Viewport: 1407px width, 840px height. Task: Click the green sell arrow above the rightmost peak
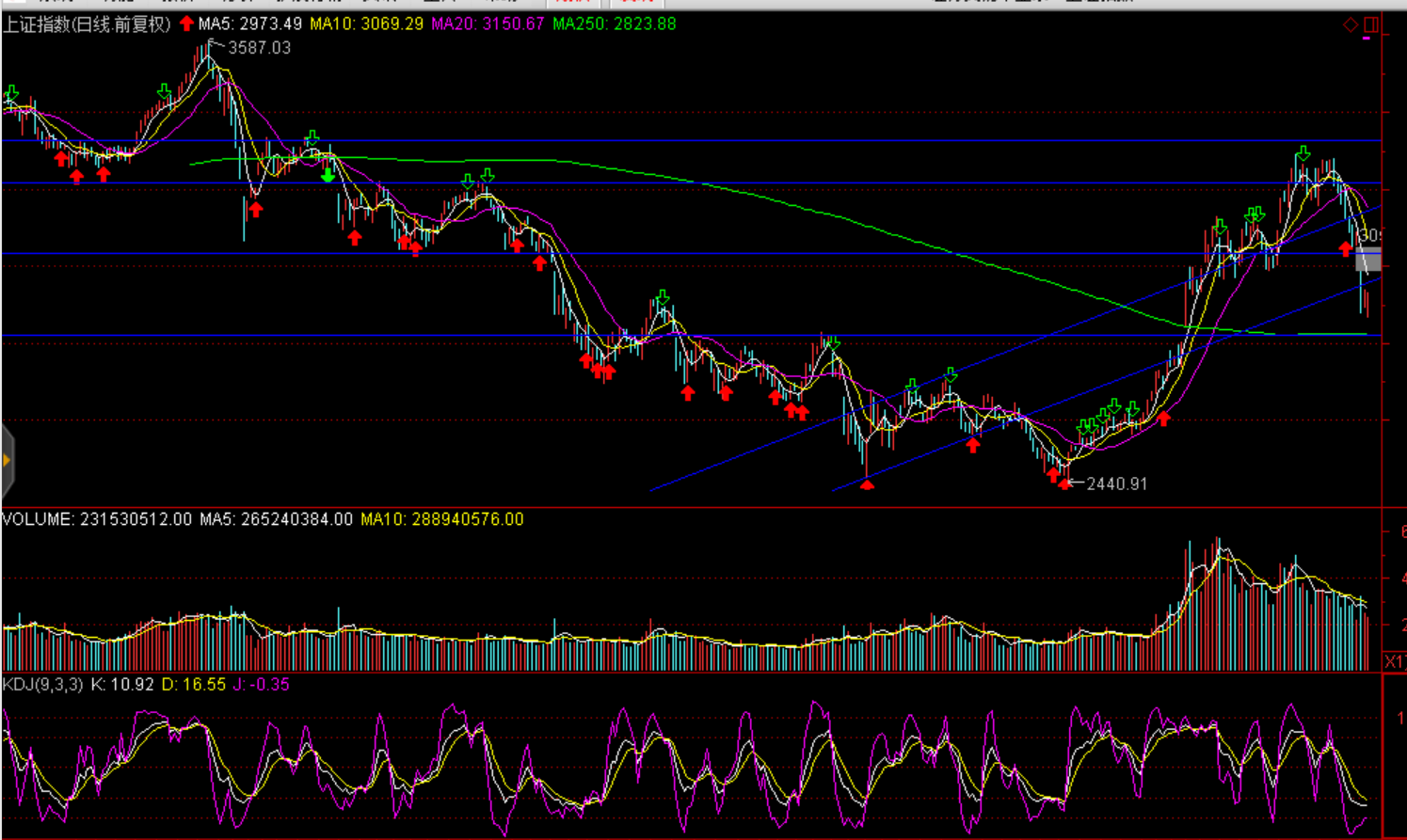tap(1303, 153)
